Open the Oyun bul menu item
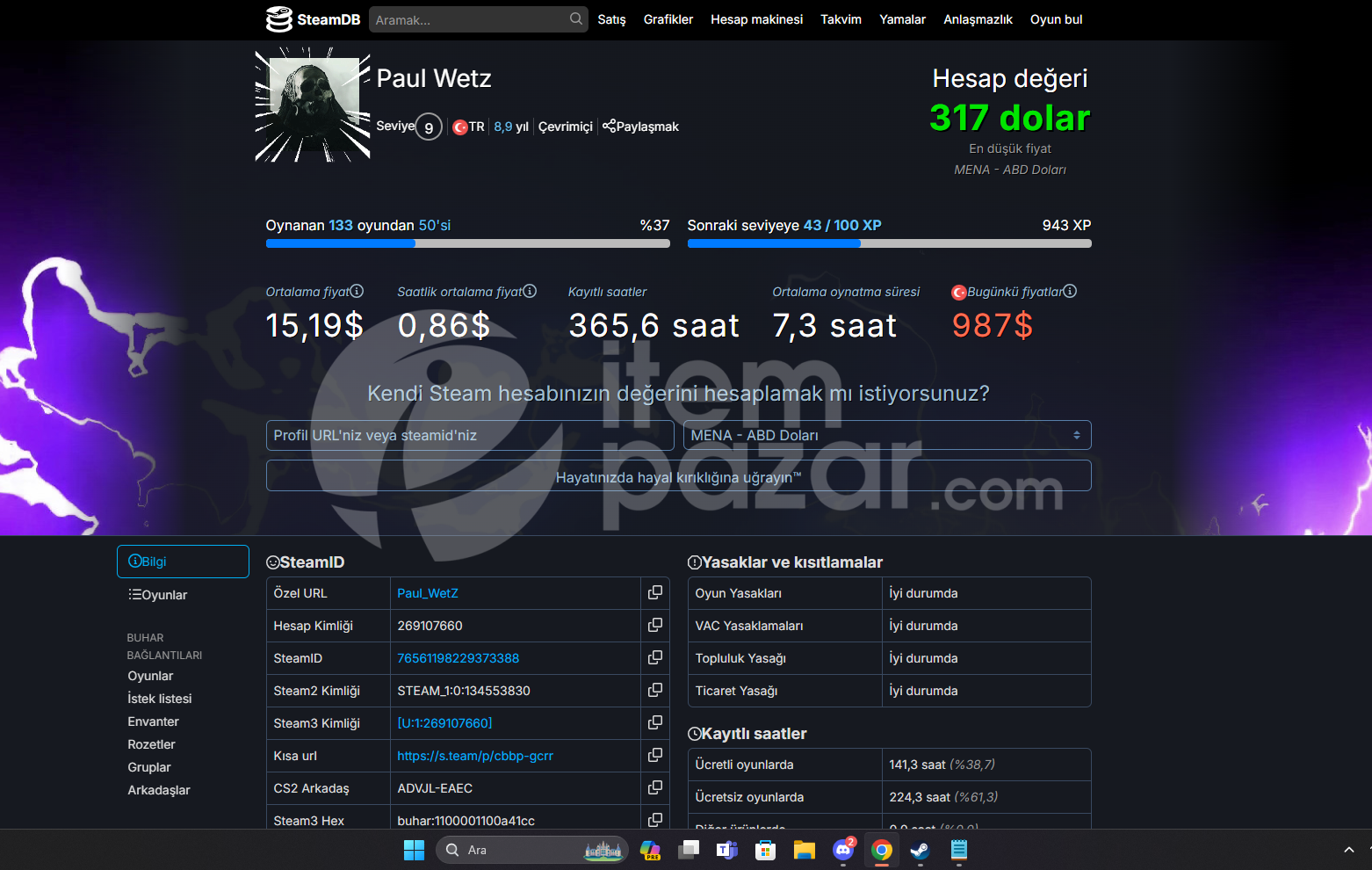 (x=1056, y=19)
